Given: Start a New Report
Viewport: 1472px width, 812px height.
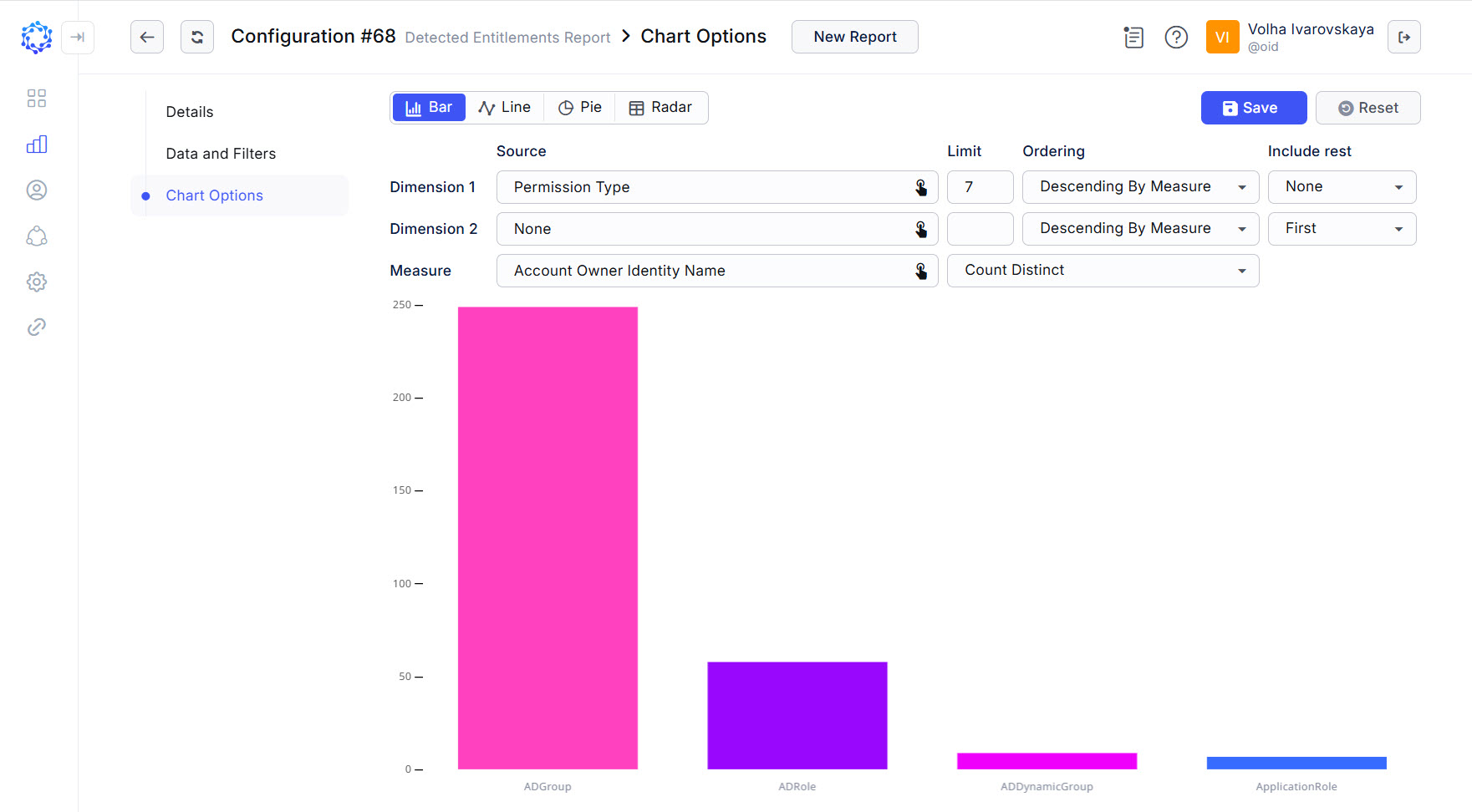Looking at the screenshot, I should tap(854, 37).
